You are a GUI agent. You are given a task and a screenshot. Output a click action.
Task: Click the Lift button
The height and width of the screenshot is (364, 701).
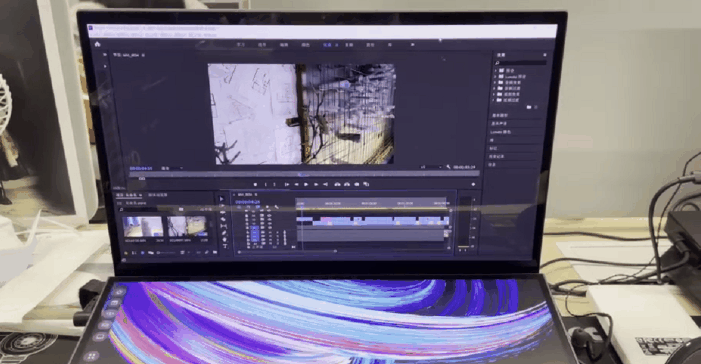[338, 184]
